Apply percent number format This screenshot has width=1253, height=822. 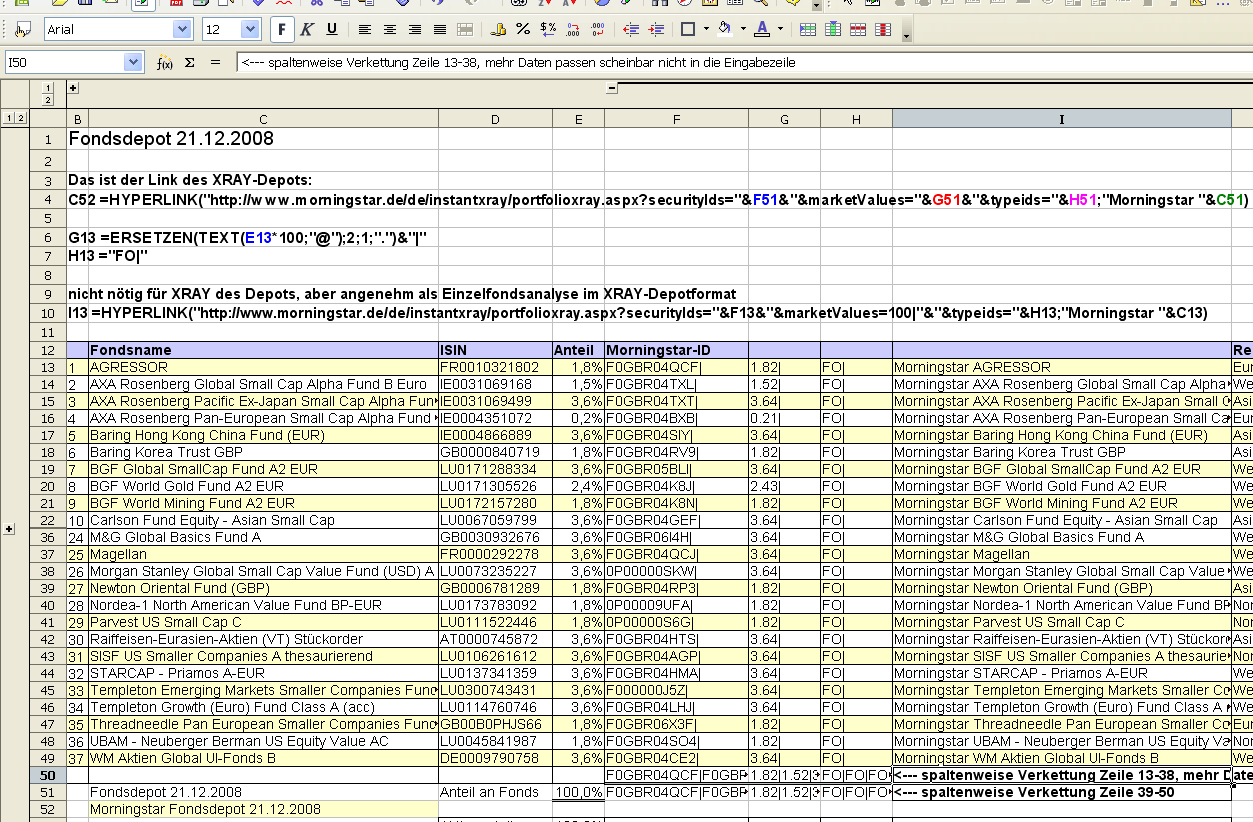tap(523, 30)
